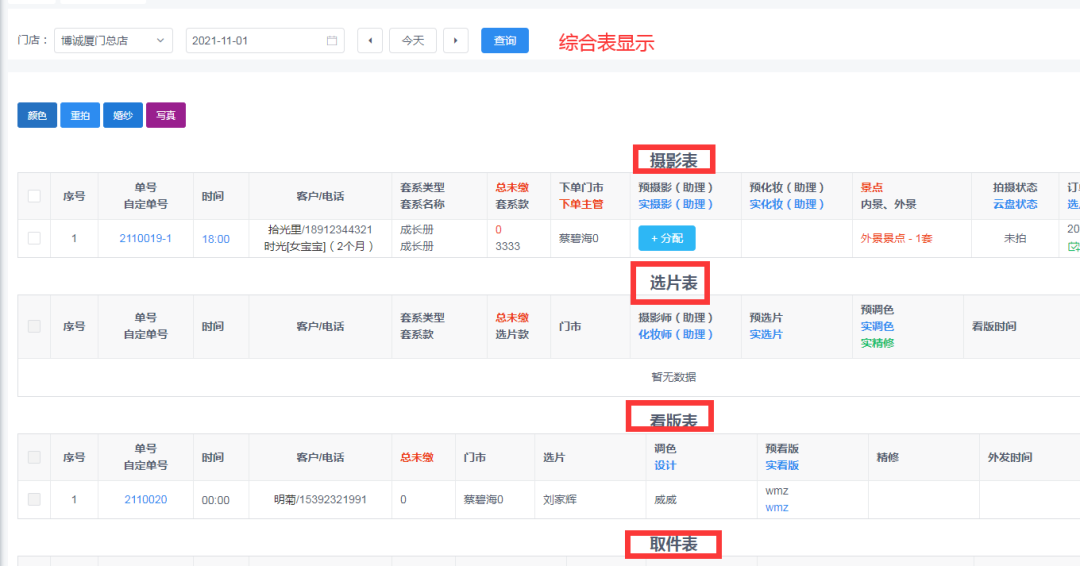Click the 颜色 button
This screenshot has width=1080, height=566.
coord(37,115)
